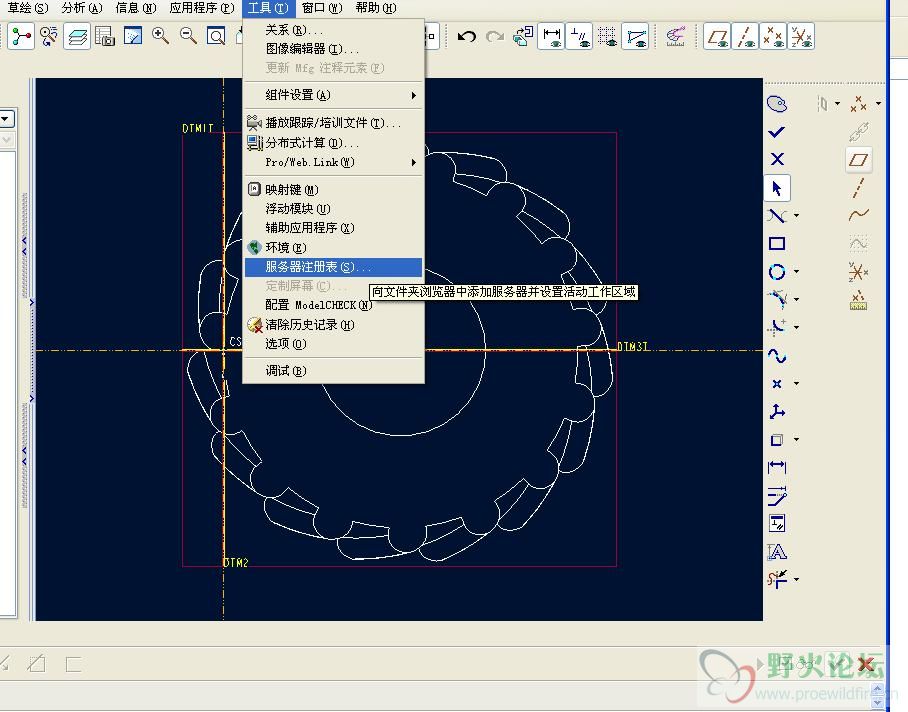This screenshot has width=908, height=712.
Task: Select the line sketch tool
Action: click(x=777, y=216)
